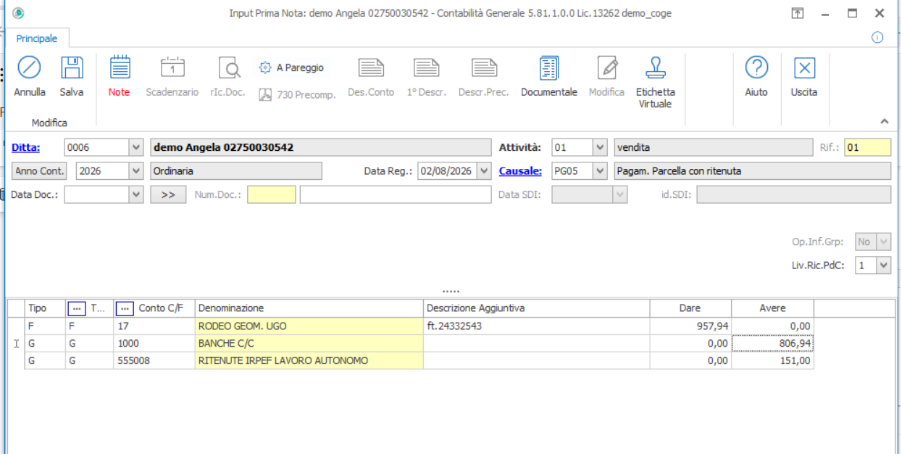Open the Data Reg. date dropdown
901x454 pixels.
[x=484, y=171]
